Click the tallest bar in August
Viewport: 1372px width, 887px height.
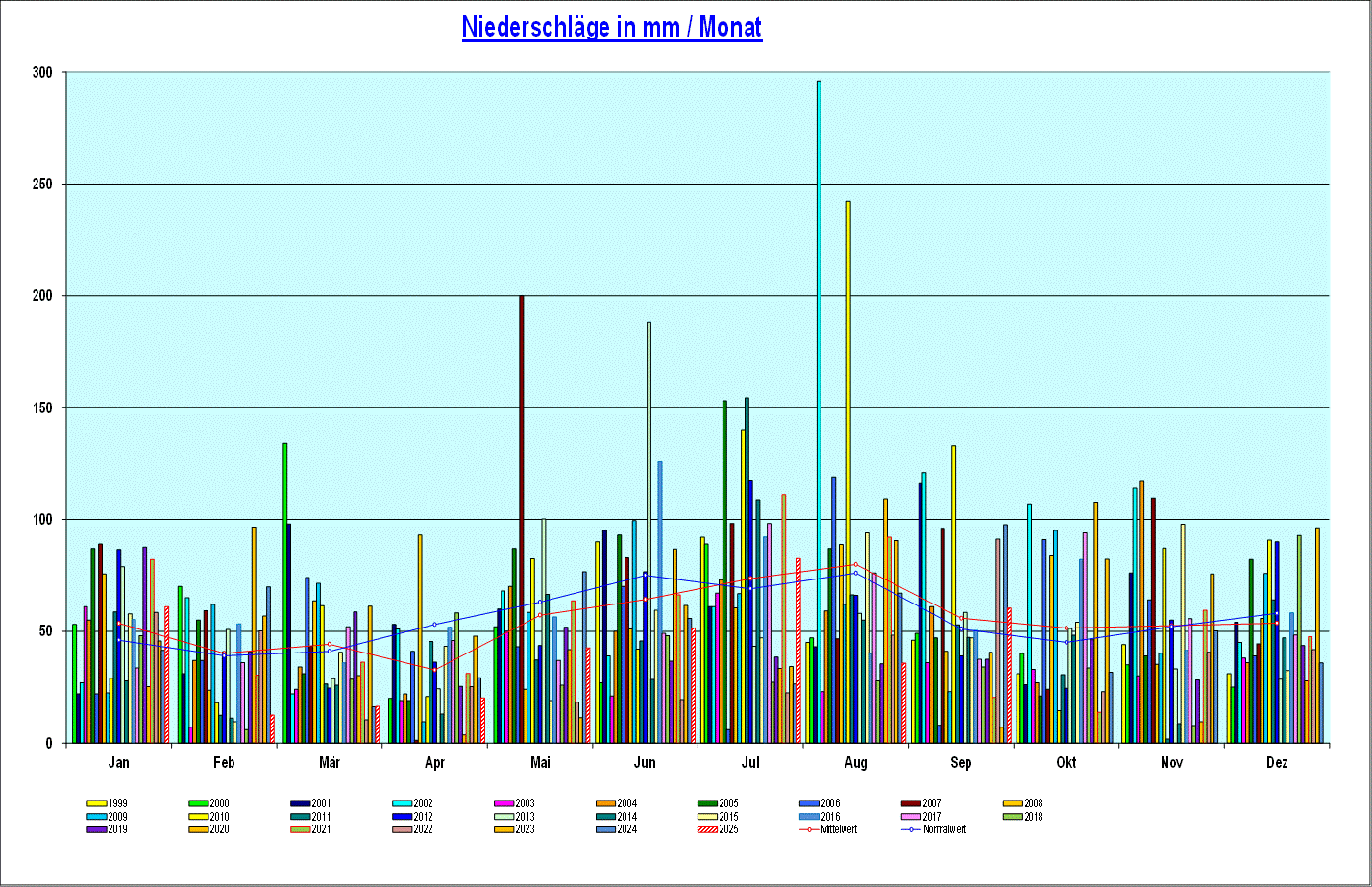coord(819,413)
